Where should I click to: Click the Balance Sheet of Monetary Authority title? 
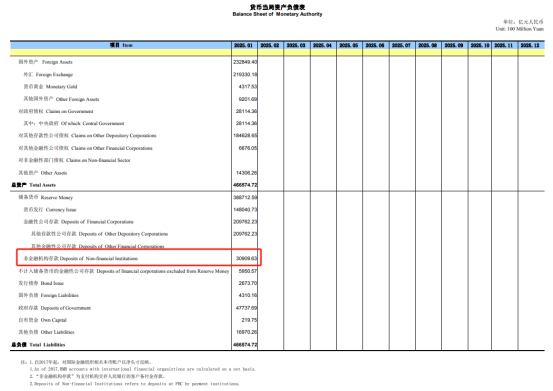coord(277,14)
